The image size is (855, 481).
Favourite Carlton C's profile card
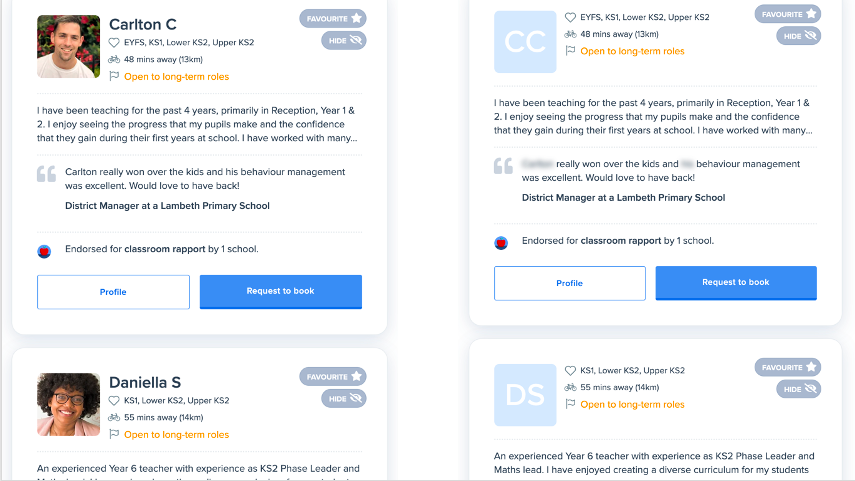333,19
